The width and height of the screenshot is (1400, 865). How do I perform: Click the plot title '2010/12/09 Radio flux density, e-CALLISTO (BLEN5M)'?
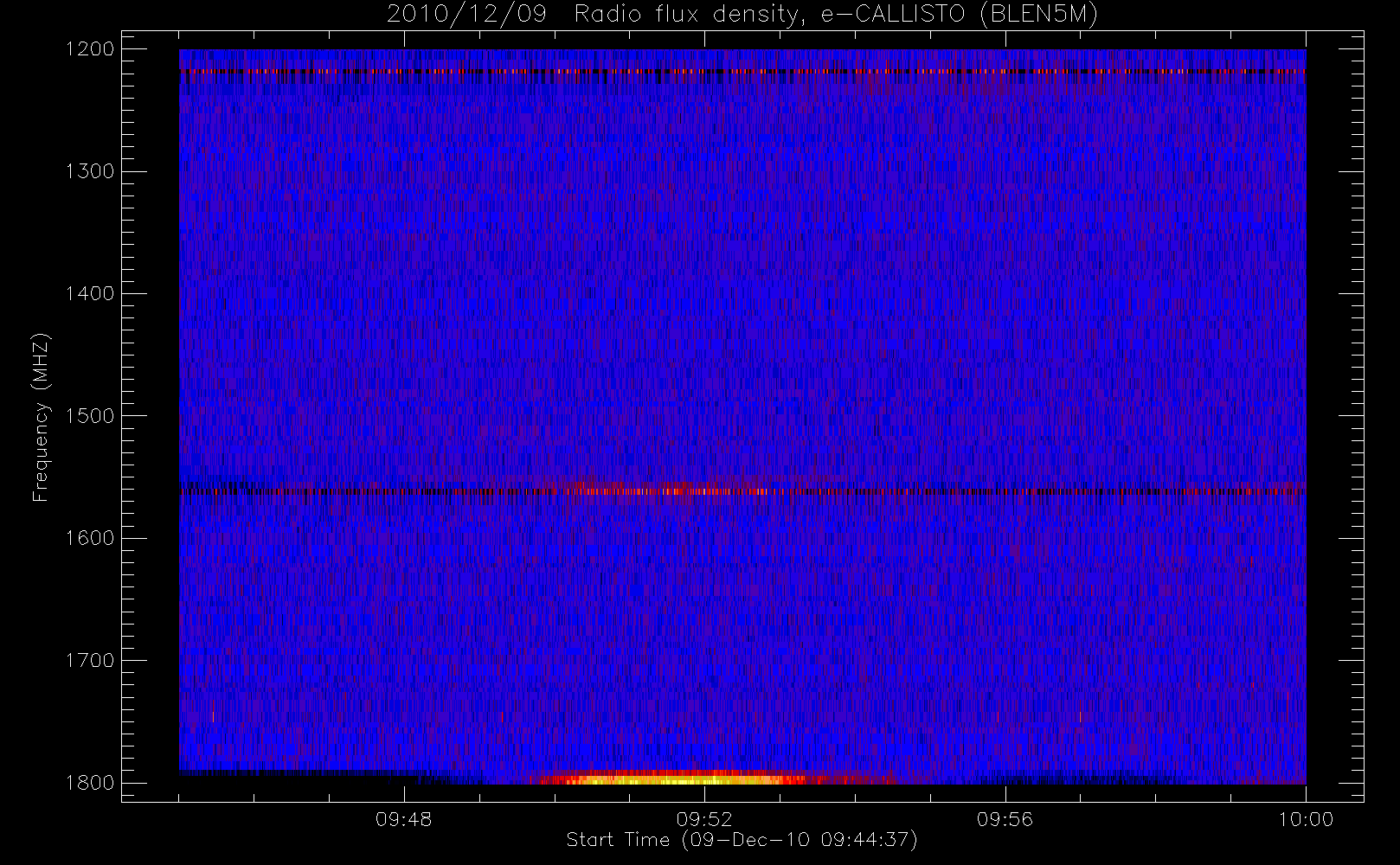(x=742, y=15)
